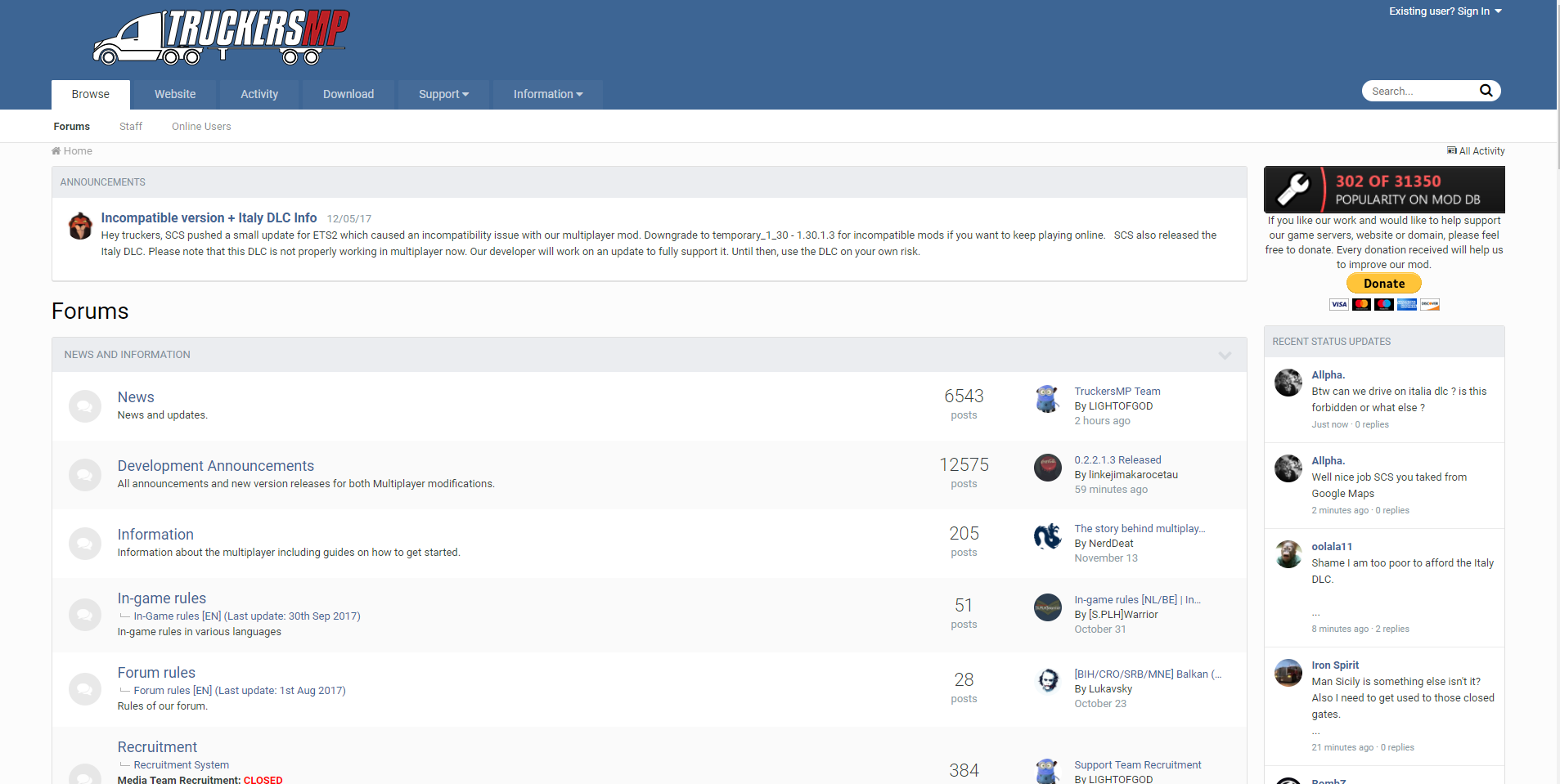Click the Information forum speech bubble icon
Image resolution: width=1560 pixels, height=784 pixels.
coord(84,544)
